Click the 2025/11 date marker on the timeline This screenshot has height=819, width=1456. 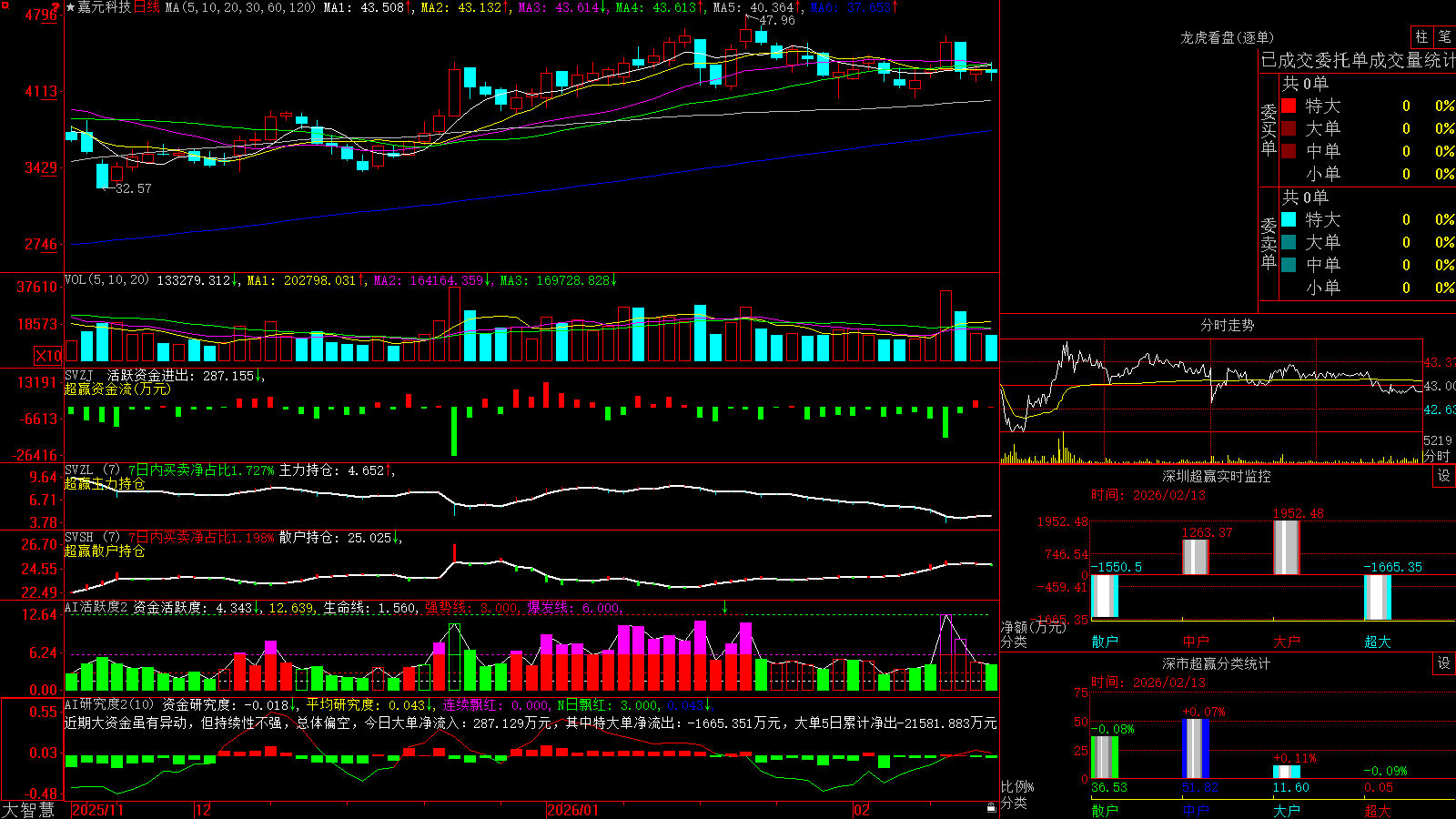pyautogui.click(x=97, y=810)
